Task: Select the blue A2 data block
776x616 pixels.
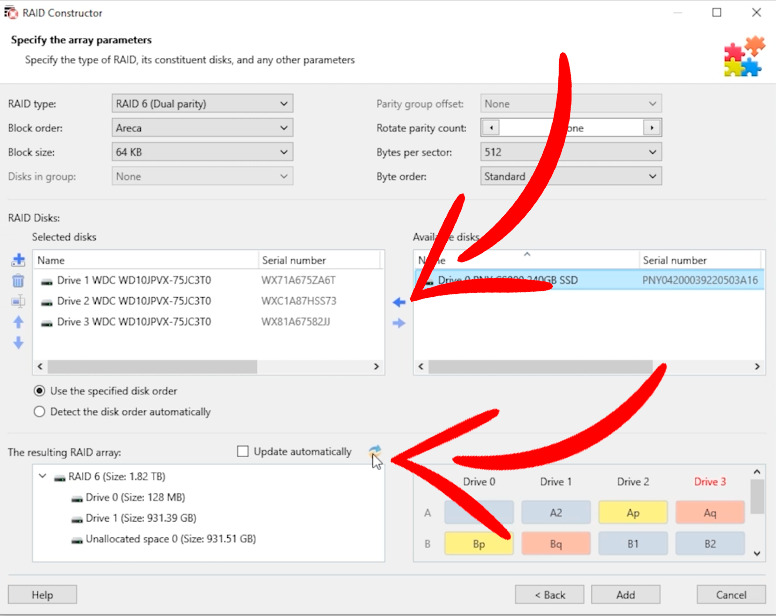Action: pos(556,513)
